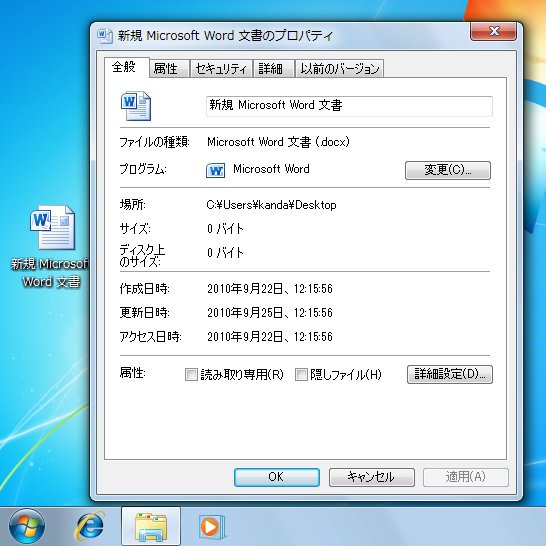Open Internet Explorer from the taskbar
The image size is (546, 546).
click(x=89, y=526)
